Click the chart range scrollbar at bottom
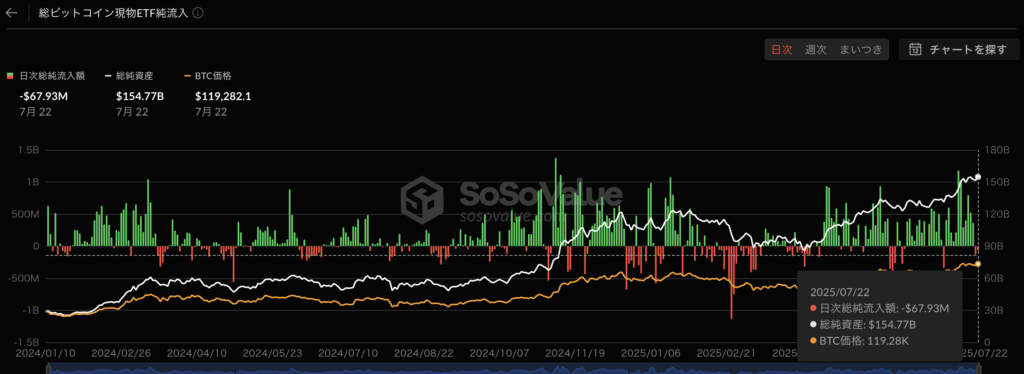 pyautogui.click(x=512, y=370)
